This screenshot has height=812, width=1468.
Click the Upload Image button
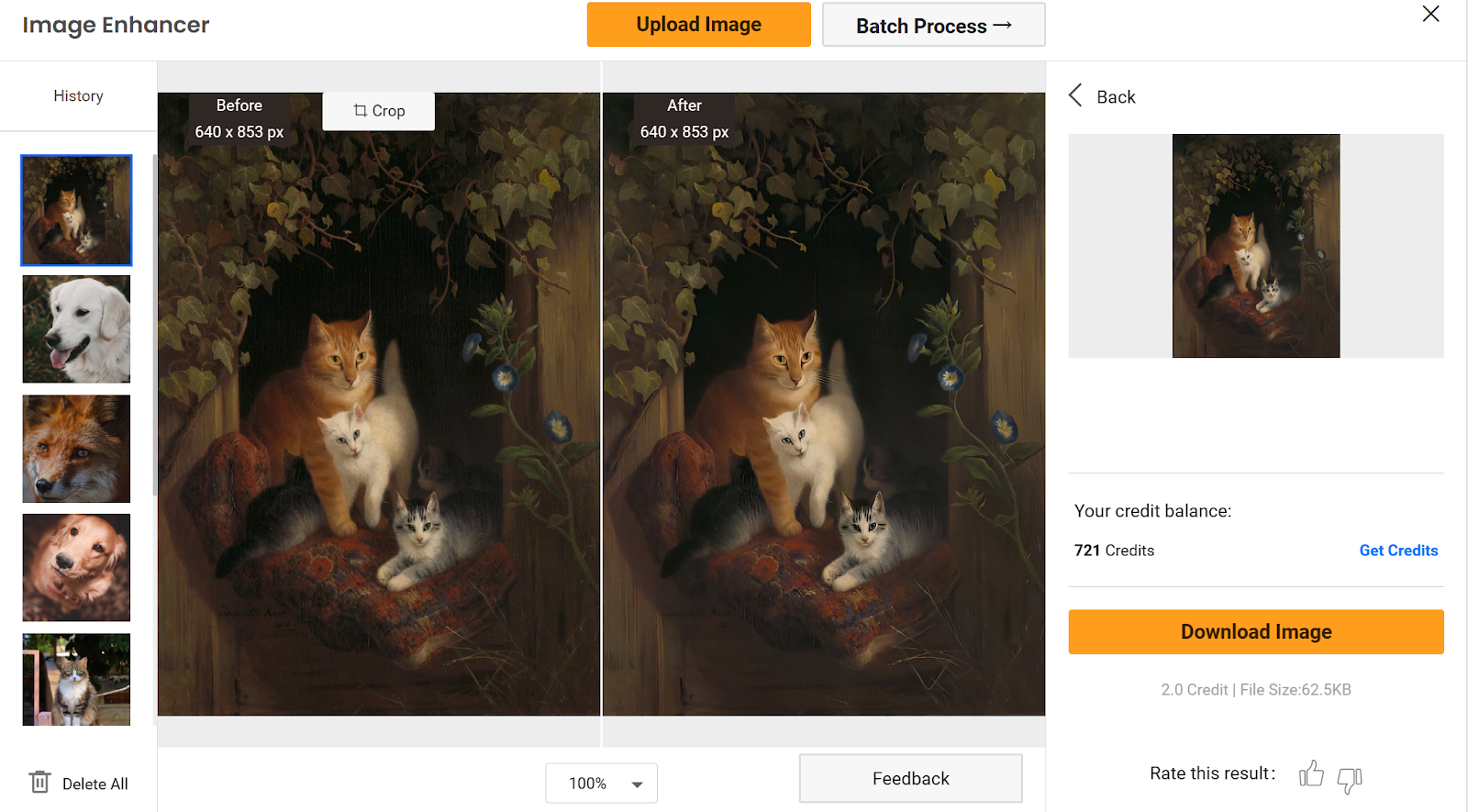click(x=698, y=25)
